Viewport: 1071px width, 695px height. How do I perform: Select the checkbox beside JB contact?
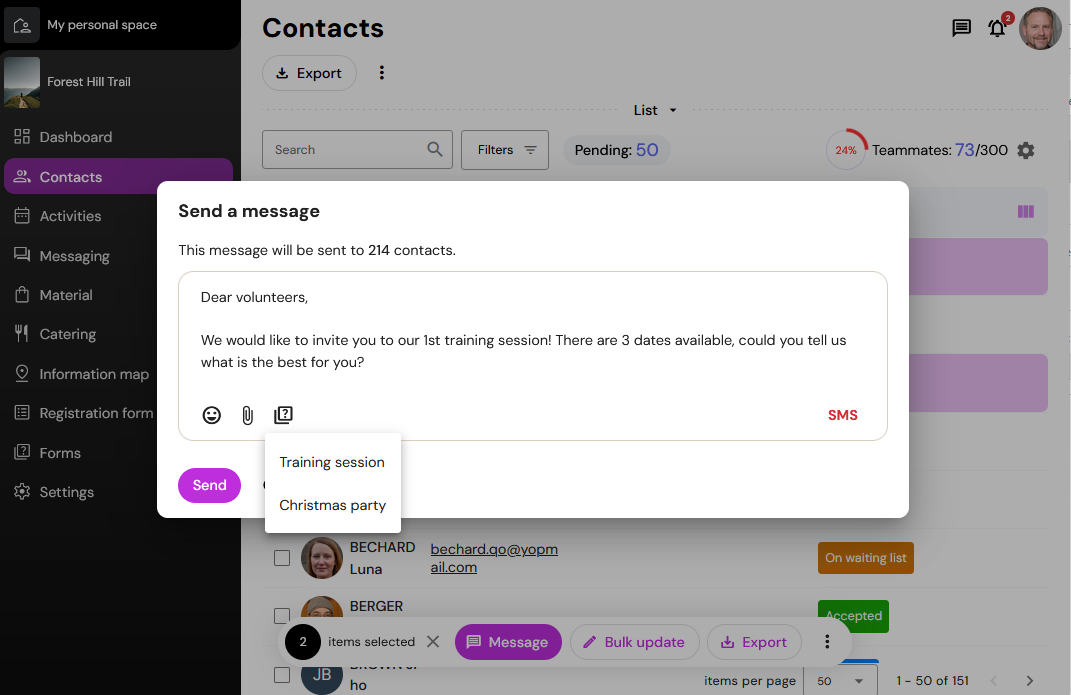(x=282, y=675)
